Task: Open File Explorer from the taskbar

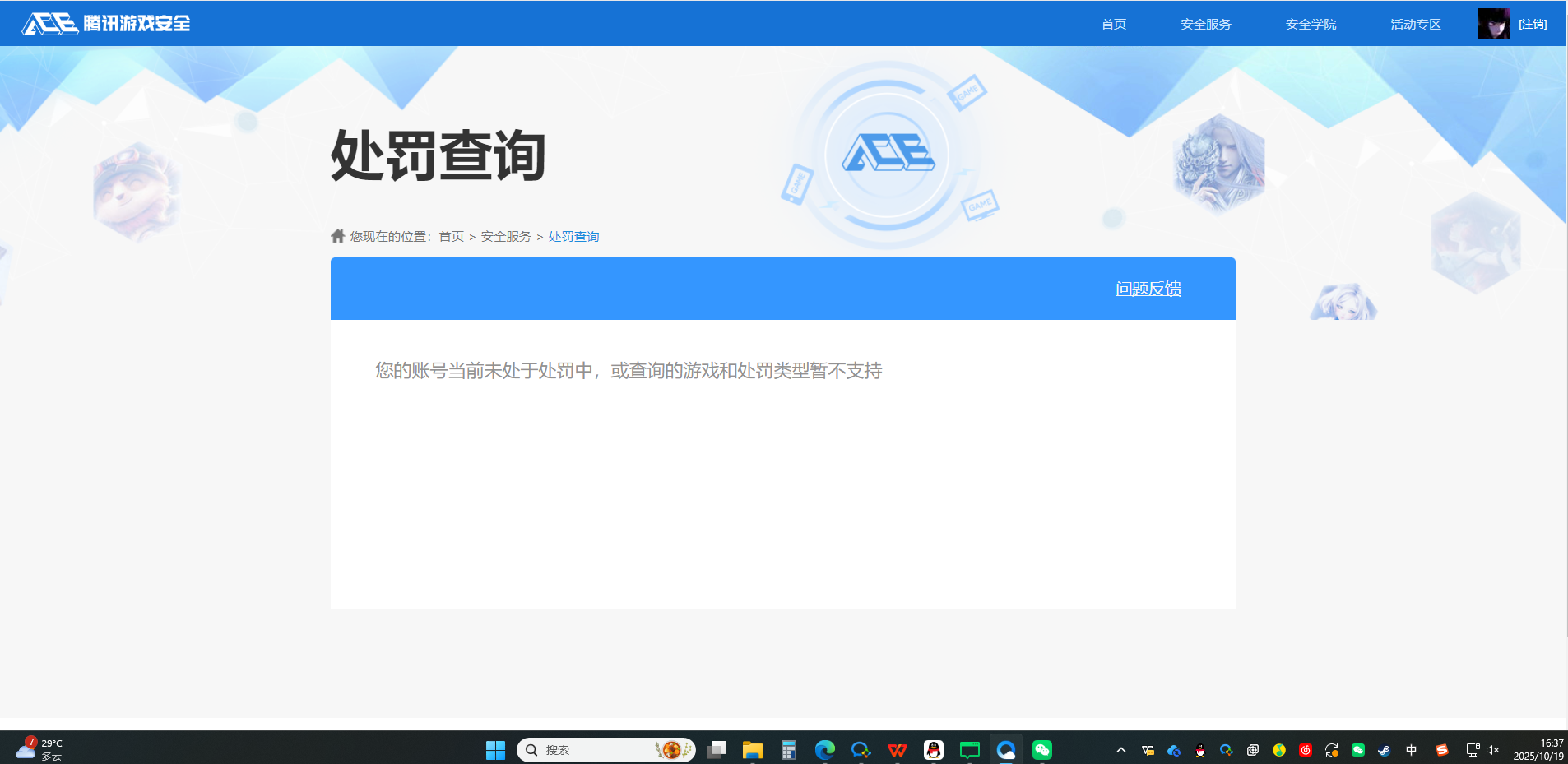Action: (754, 750)
